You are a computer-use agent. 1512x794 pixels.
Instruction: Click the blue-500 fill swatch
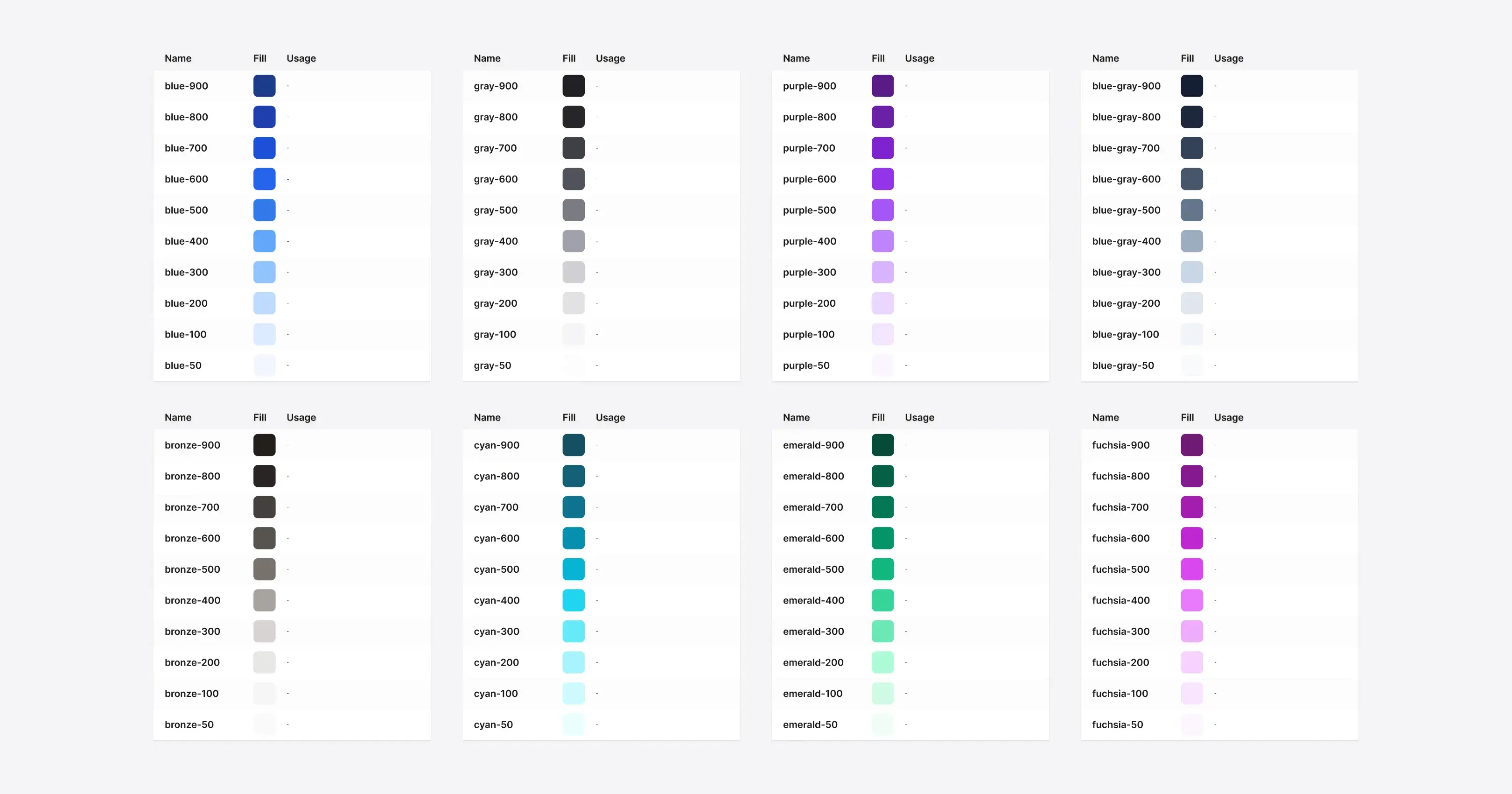coord(265,210)
